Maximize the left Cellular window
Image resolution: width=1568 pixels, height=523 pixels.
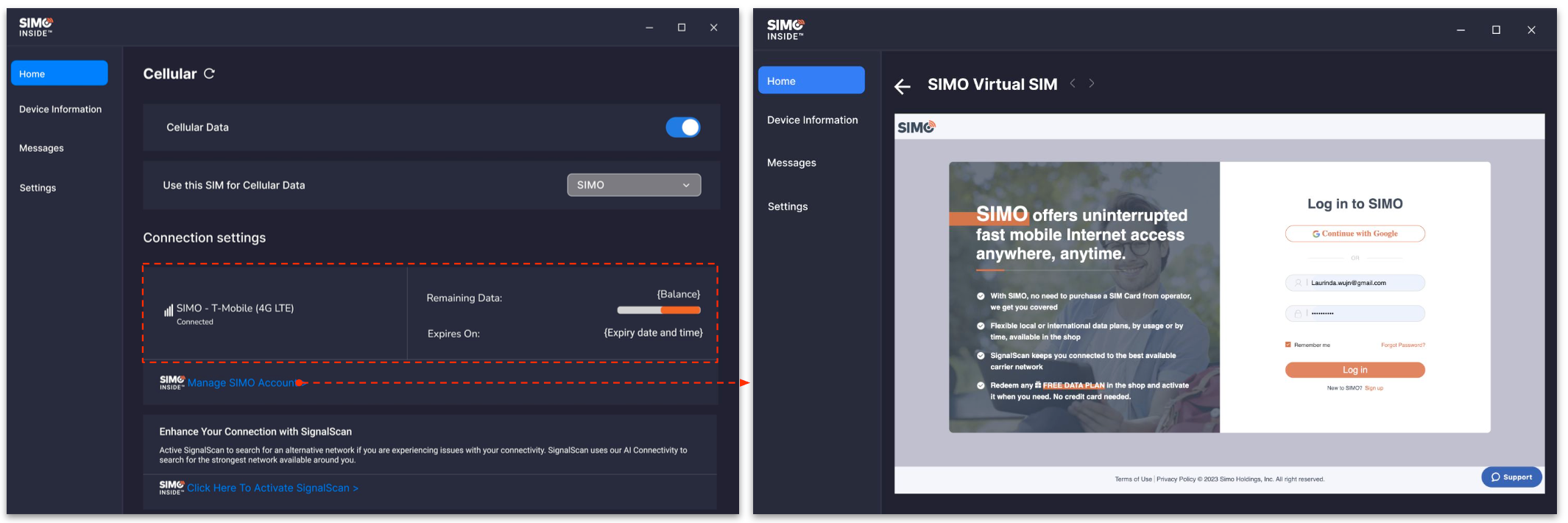point(682,27)
